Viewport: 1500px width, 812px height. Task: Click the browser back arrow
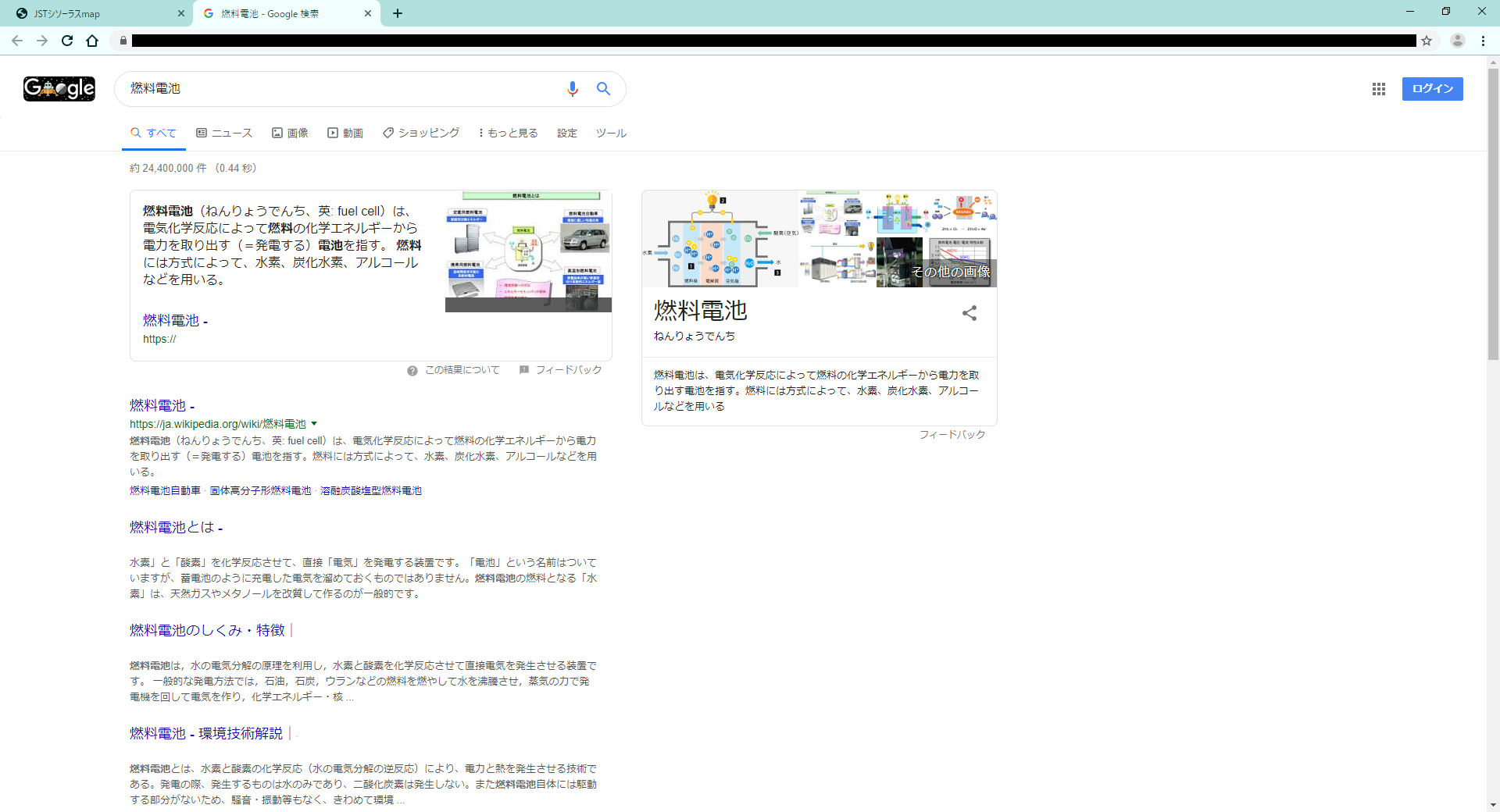coord(17,41)
